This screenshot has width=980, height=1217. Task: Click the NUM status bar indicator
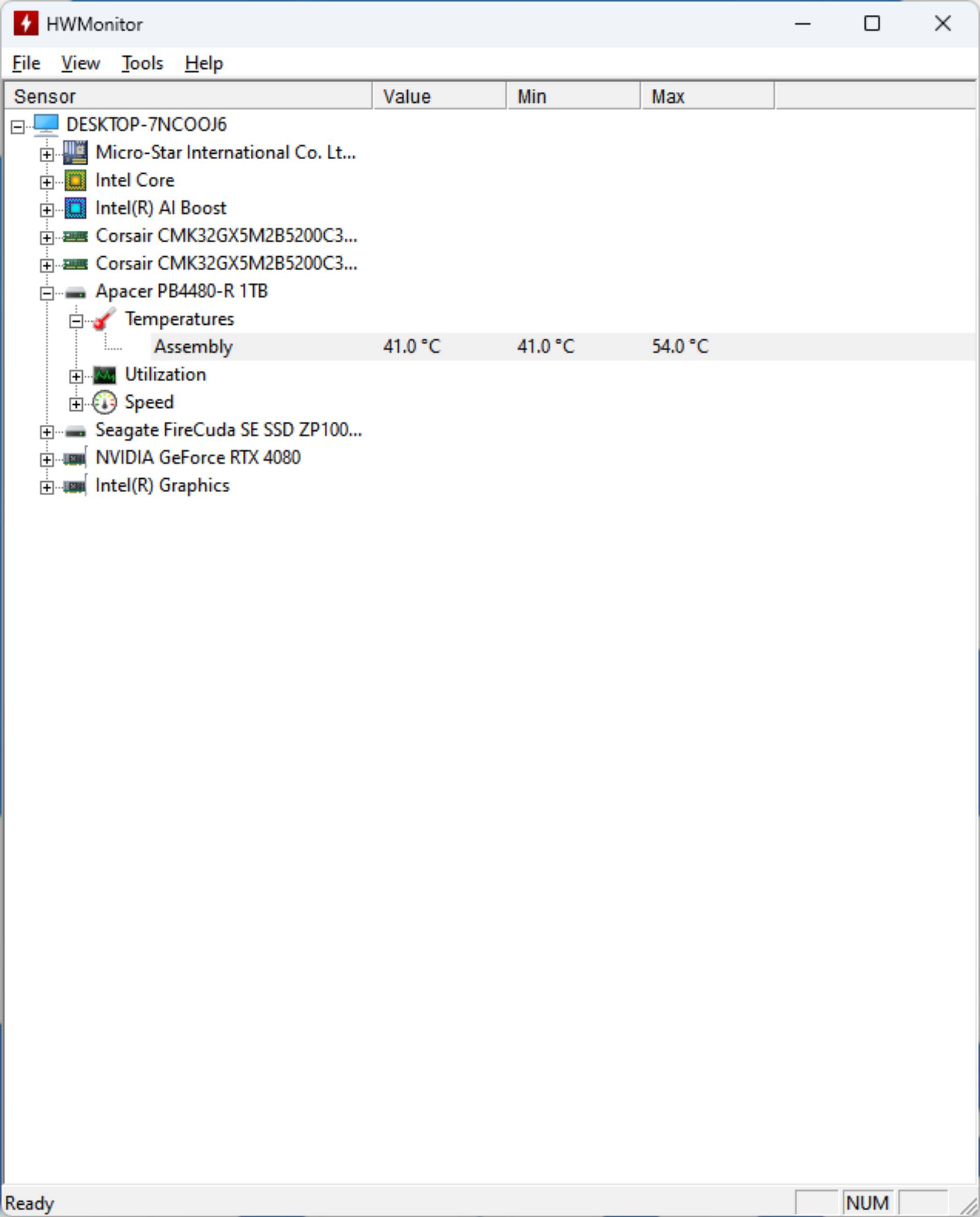click(x=868, y=1203)
